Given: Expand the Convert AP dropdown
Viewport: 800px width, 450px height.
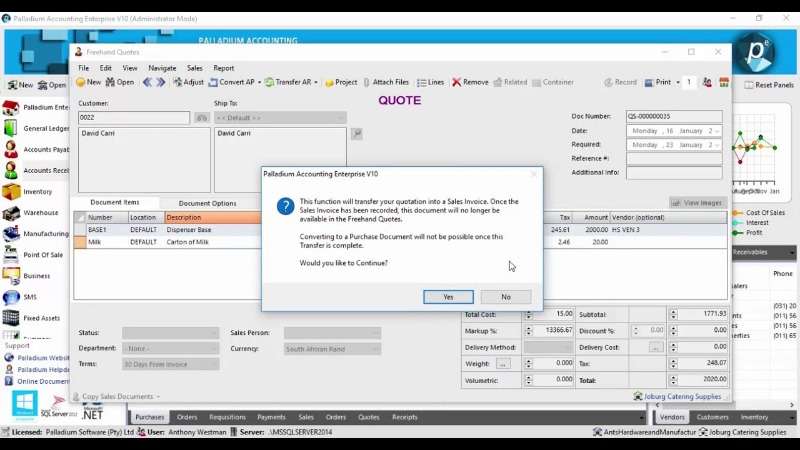Looking at the screenshot, I should pos(261,82).
